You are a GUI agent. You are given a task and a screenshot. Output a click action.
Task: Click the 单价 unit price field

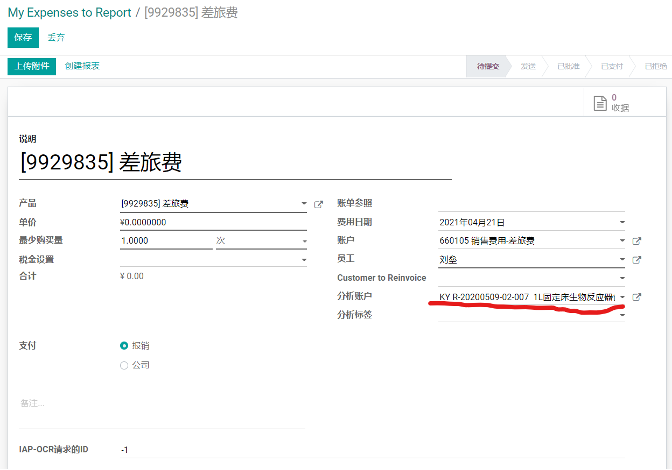point(210,222)
